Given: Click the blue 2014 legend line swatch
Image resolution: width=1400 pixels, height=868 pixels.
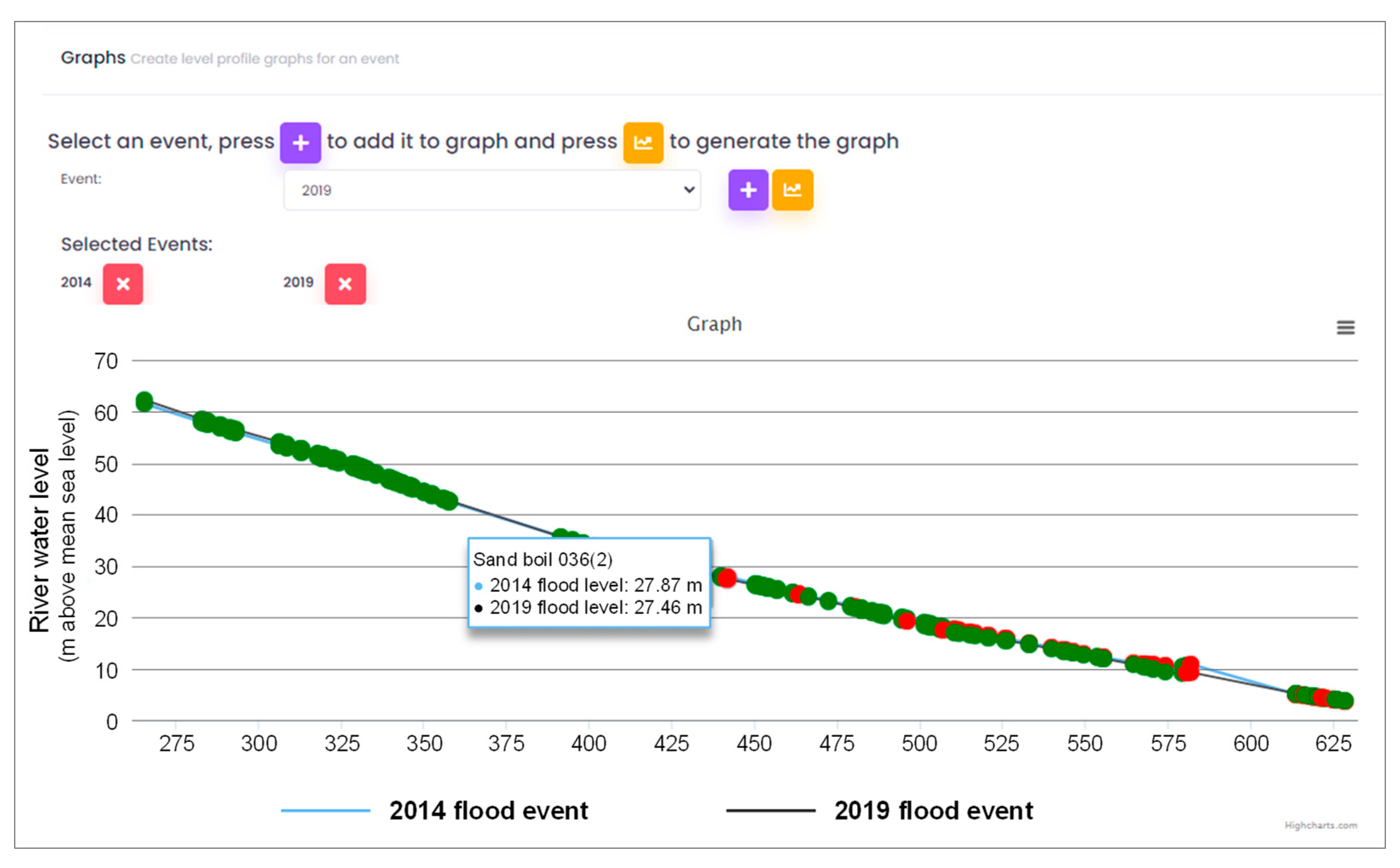Looking at the screenshot, I should pos(325,810).
